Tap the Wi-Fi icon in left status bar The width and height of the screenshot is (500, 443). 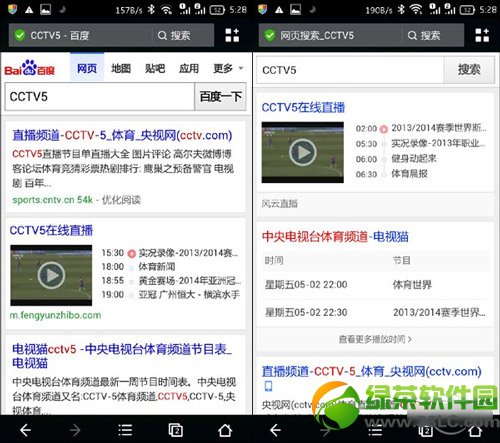tap(166, 10)
